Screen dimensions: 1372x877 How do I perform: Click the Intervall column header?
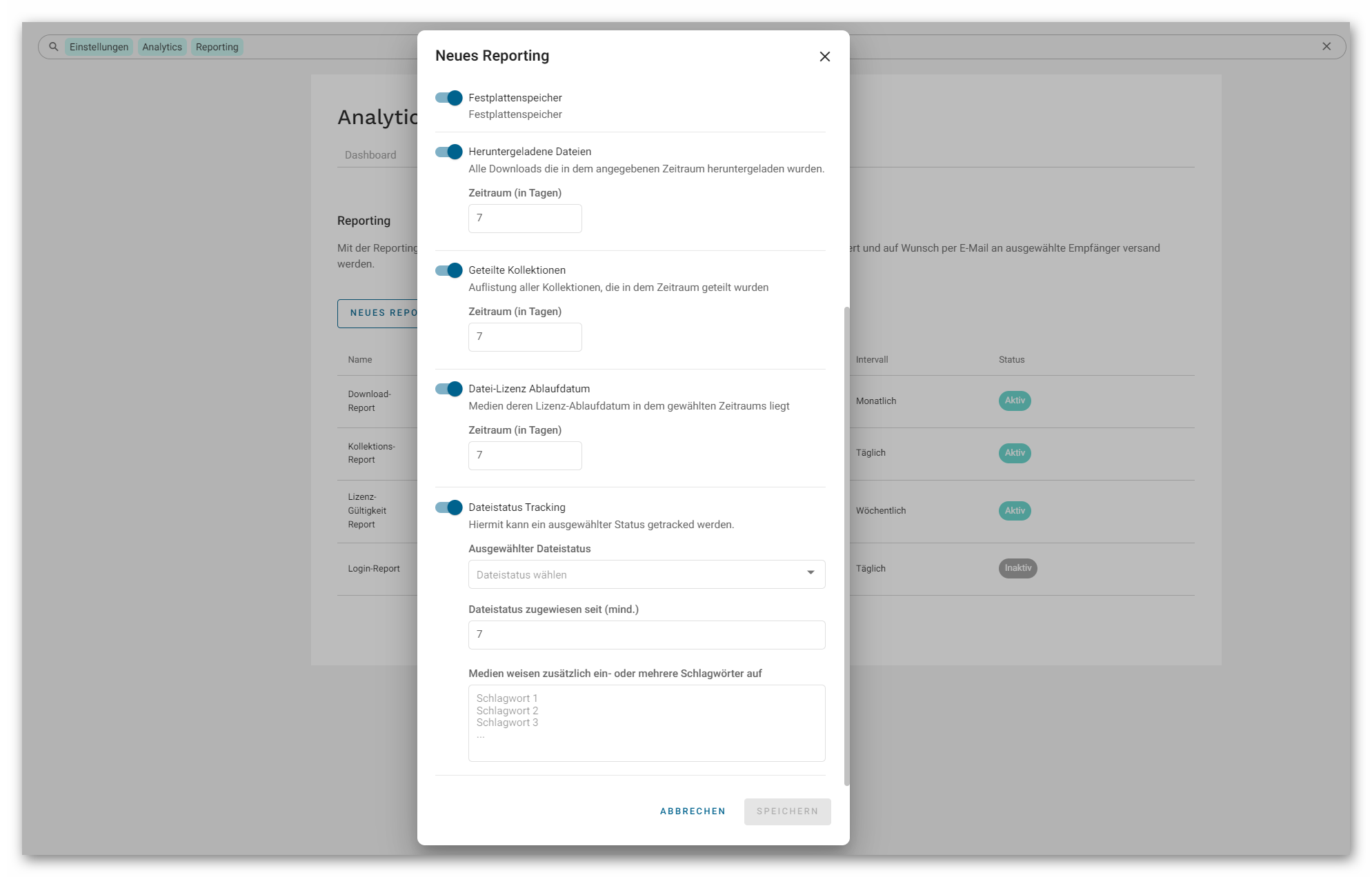(x=872, y=360)
